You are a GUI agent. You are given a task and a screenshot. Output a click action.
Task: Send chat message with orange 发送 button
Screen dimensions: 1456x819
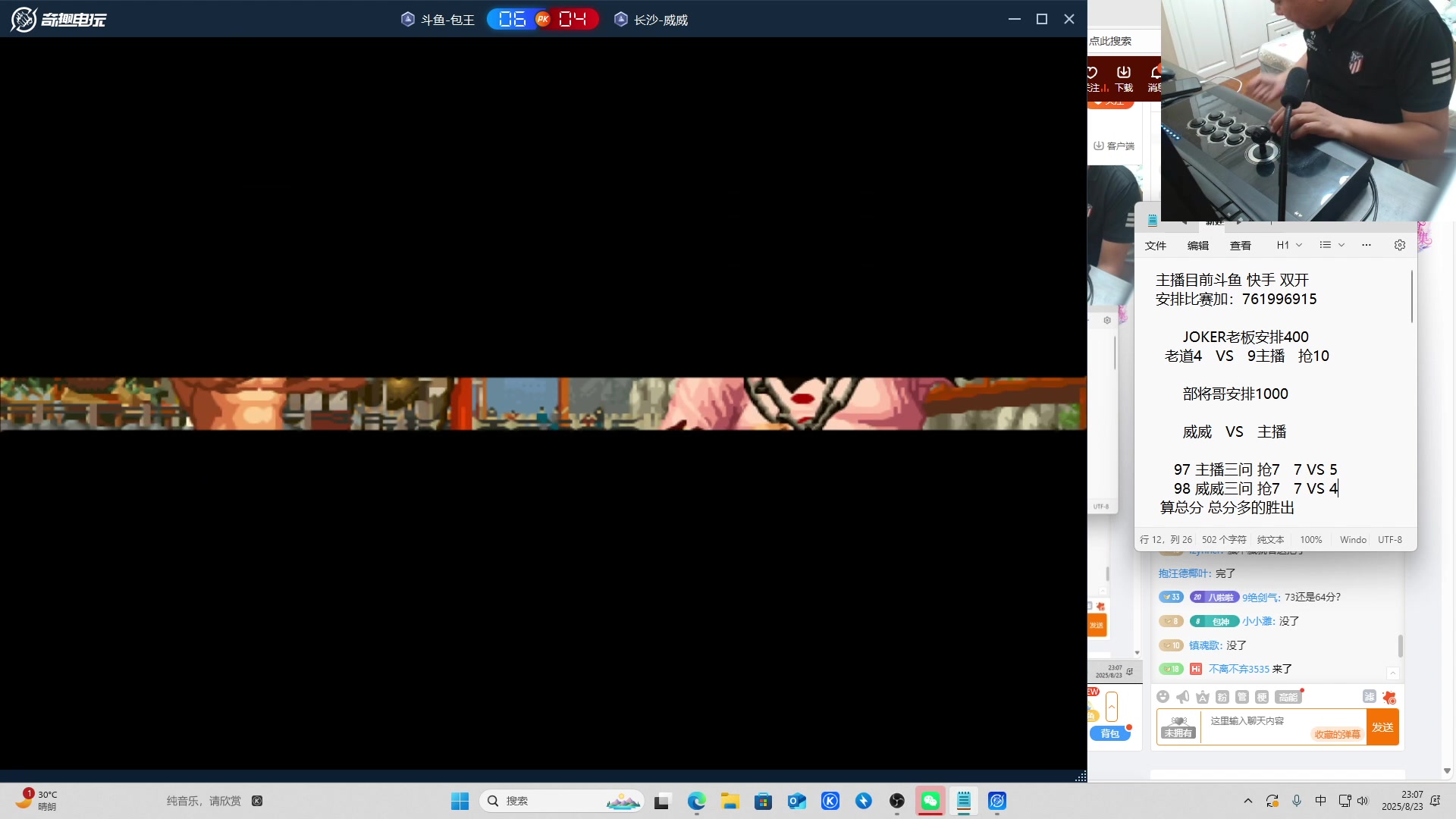click(x=1382, y=727)
